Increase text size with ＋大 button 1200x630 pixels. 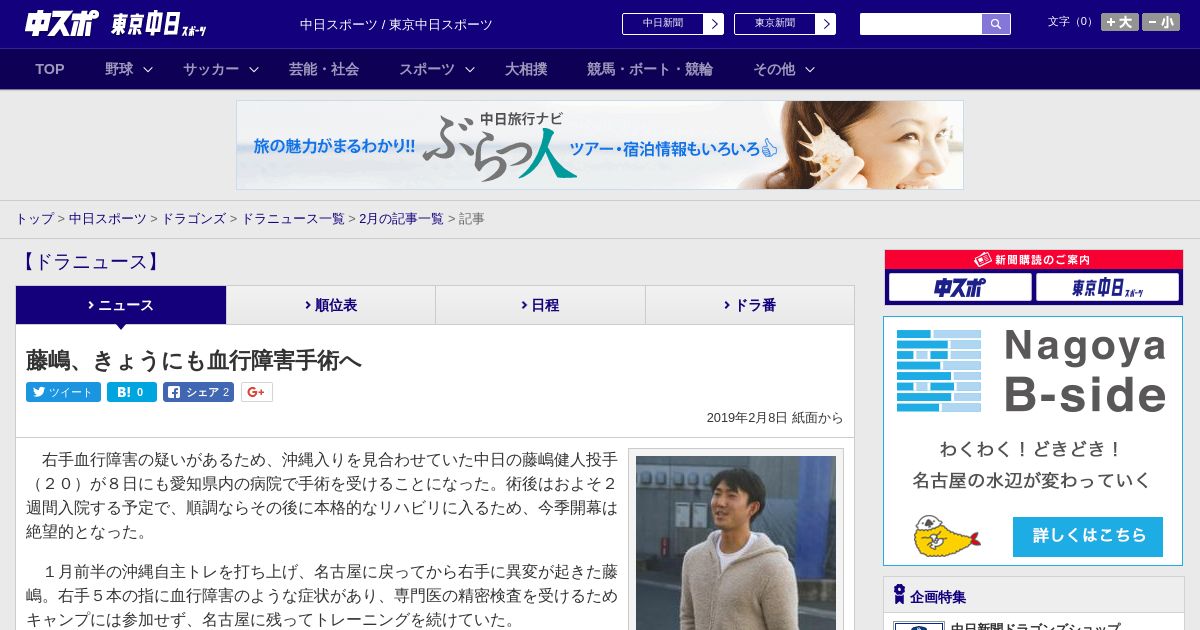(x=1119, y=22)
